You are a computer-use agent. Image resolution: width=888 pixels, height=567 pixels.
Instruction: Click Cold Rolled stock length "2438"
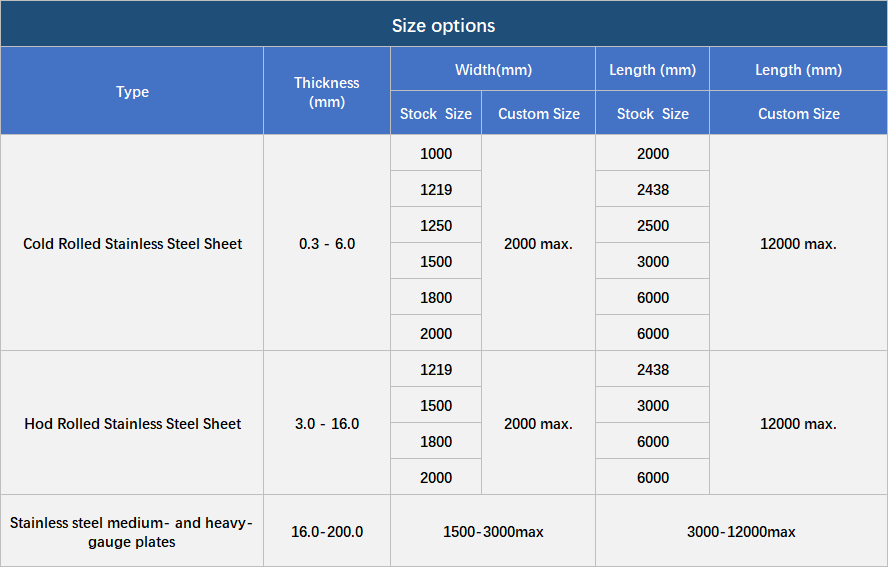point(652,189)
